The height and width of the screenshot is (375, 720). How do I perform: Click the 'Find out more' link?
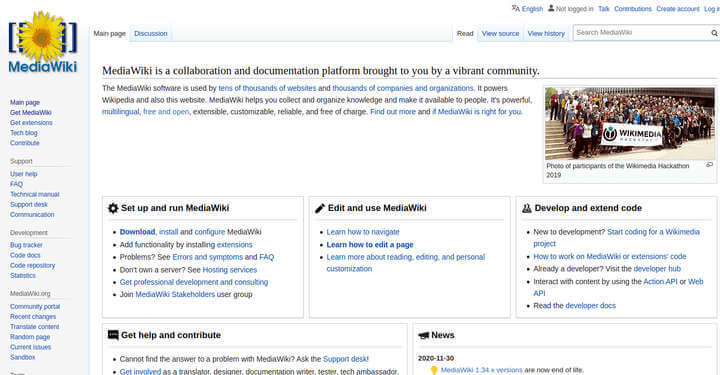[393, 112]
